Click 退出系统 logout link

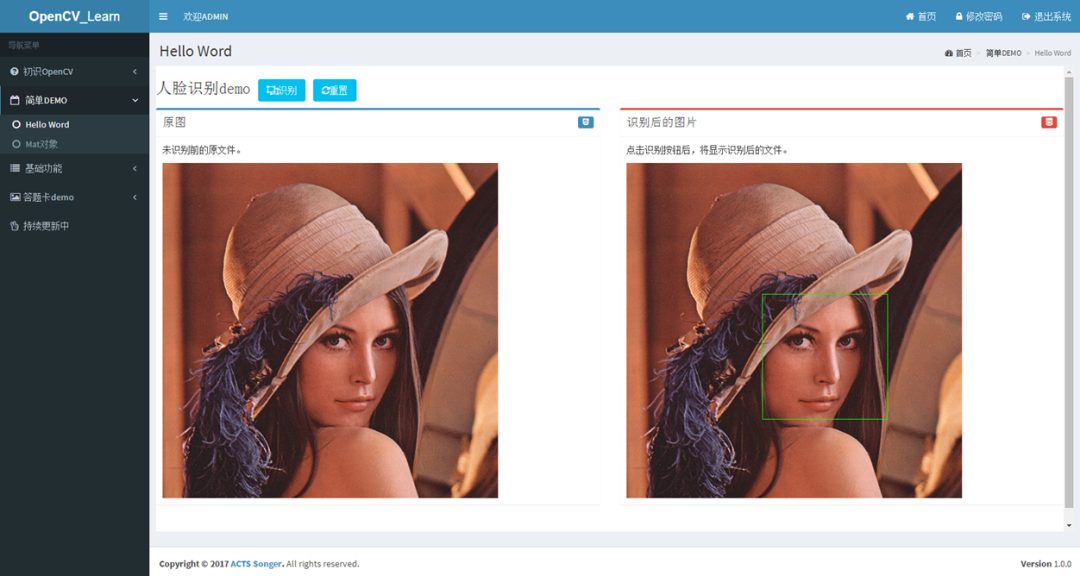click(x=1046, y=17)
